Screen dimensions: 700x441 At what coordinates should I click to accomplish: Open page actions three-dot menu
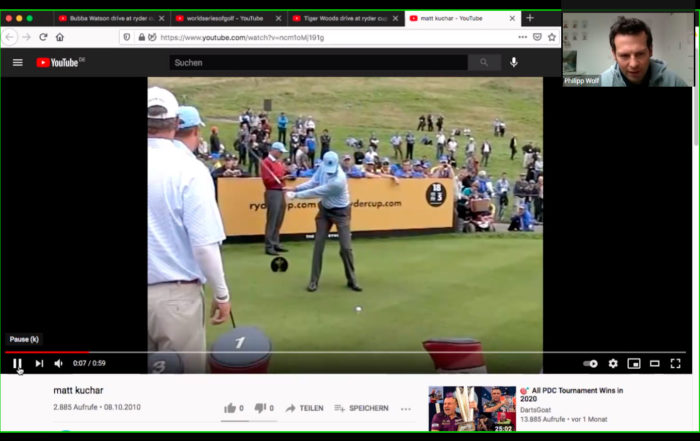[x=522, y=37]
